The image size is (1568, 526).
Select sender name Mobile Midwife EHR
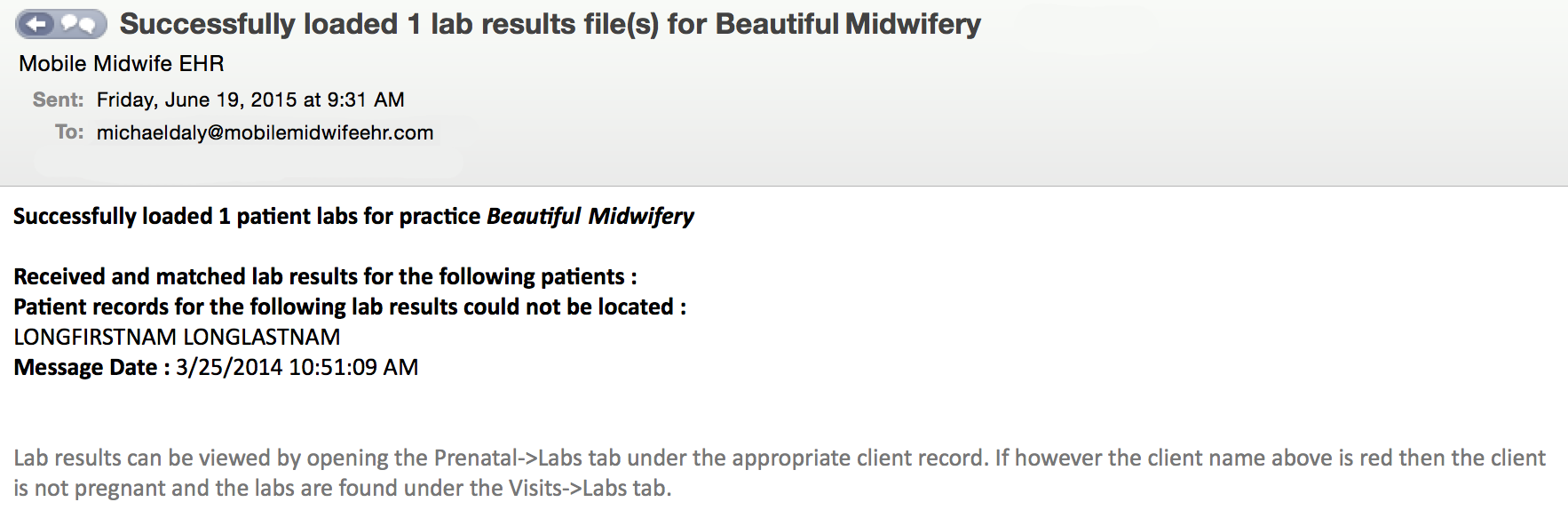(x=122, y=64)
